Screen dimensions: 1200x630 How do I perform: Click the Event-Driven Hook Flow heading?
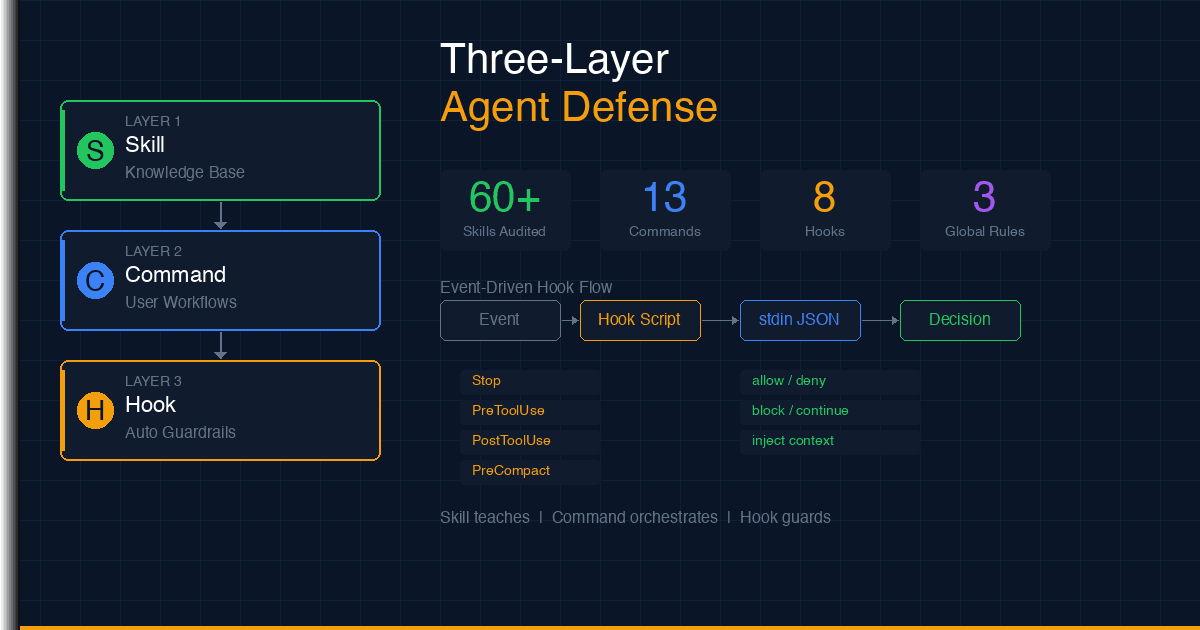pyautogui.click(x=526, y=288)
